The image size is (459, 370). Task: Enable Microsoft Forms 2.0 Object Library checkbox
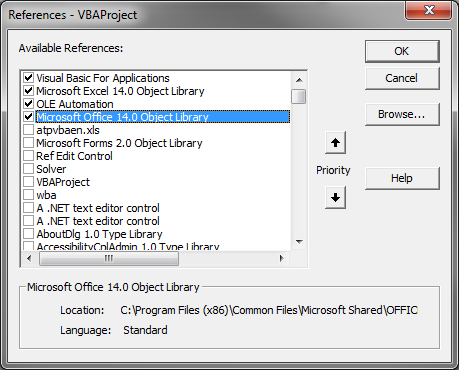click(x=28, y=143)
